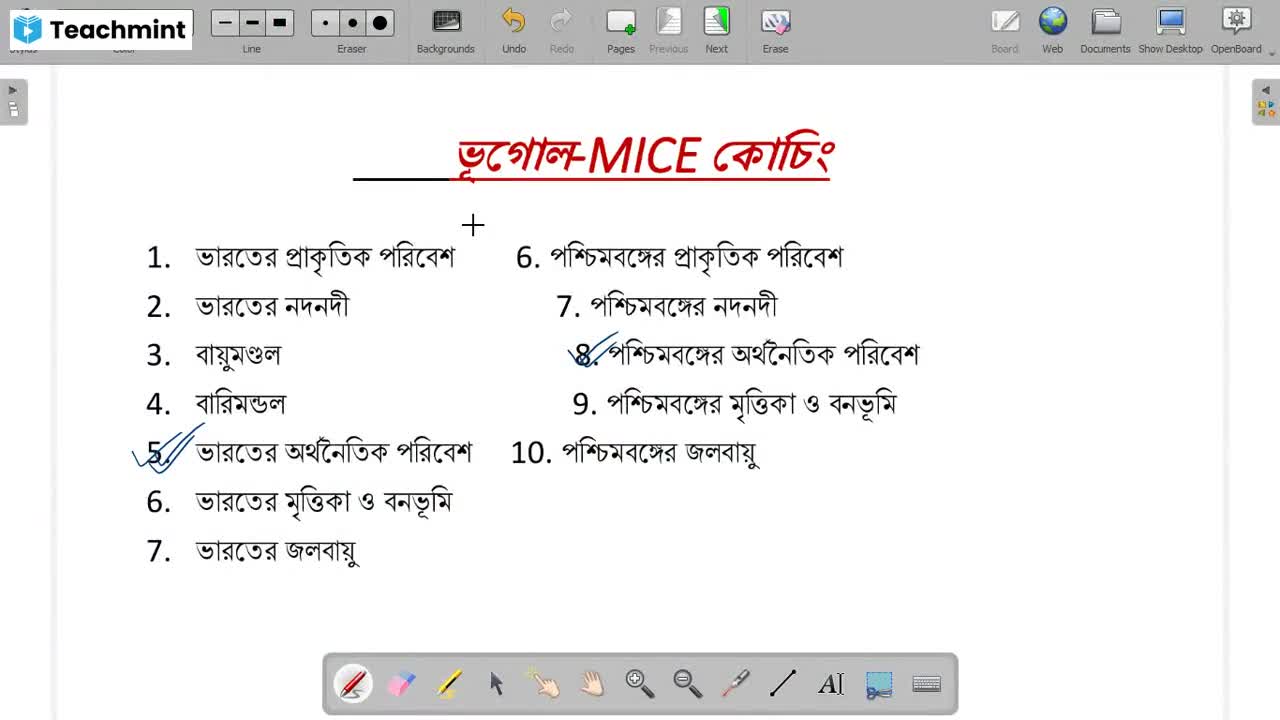Click the Zoom Out magnifier tool
This screenshot has width=1280, height=720.
tap(688, 684)
